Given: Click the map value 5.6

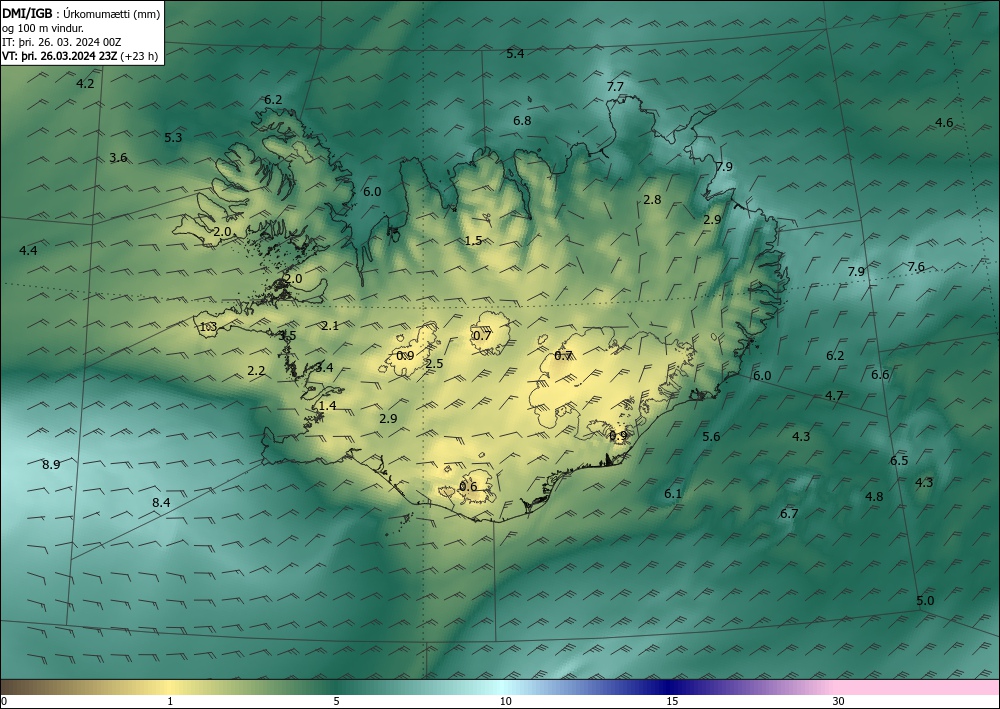Looking at the screenshot, I should pyautogui.click(x=711, y=436).
